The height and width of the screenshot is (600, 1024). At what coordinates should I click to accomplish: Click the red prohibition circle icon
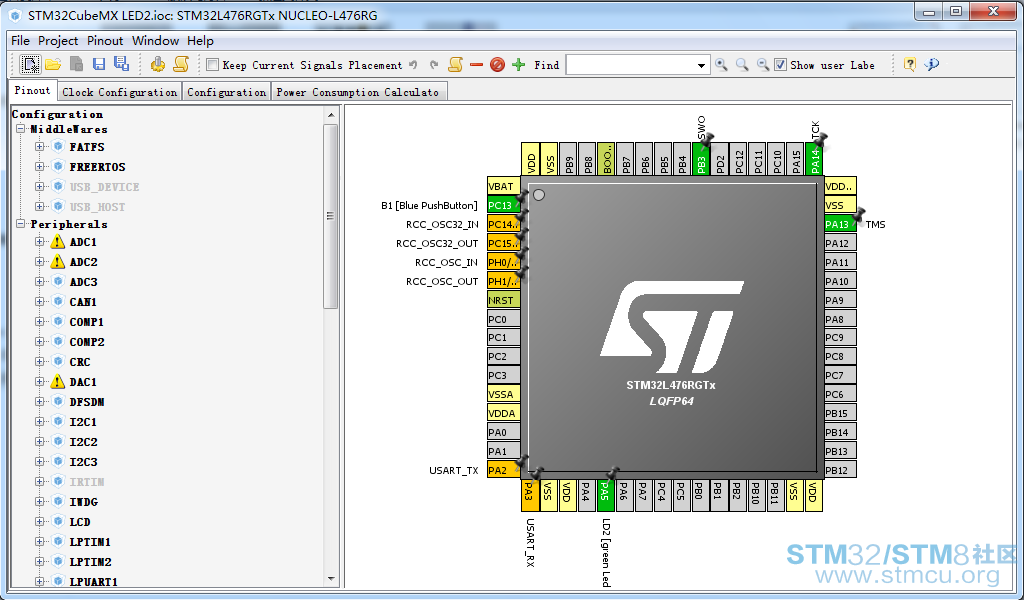(497, 65)
